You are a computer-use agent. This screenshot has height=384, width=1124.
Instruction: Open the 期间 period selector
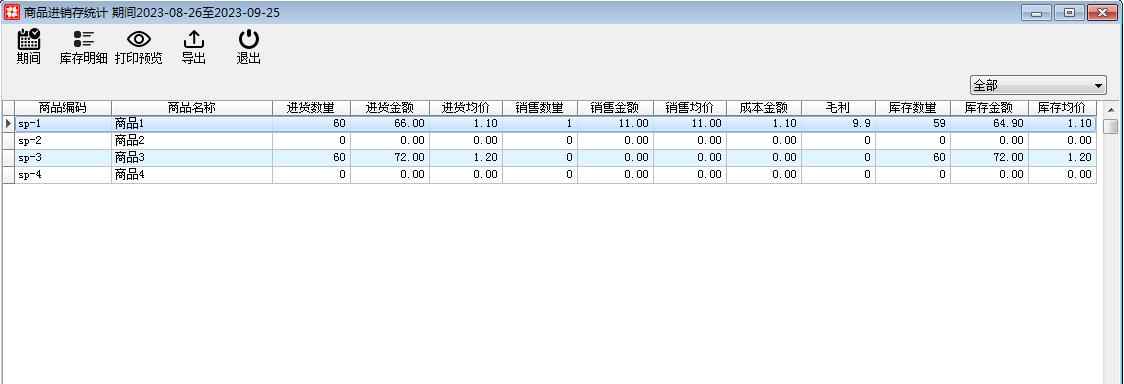[29, 47]
